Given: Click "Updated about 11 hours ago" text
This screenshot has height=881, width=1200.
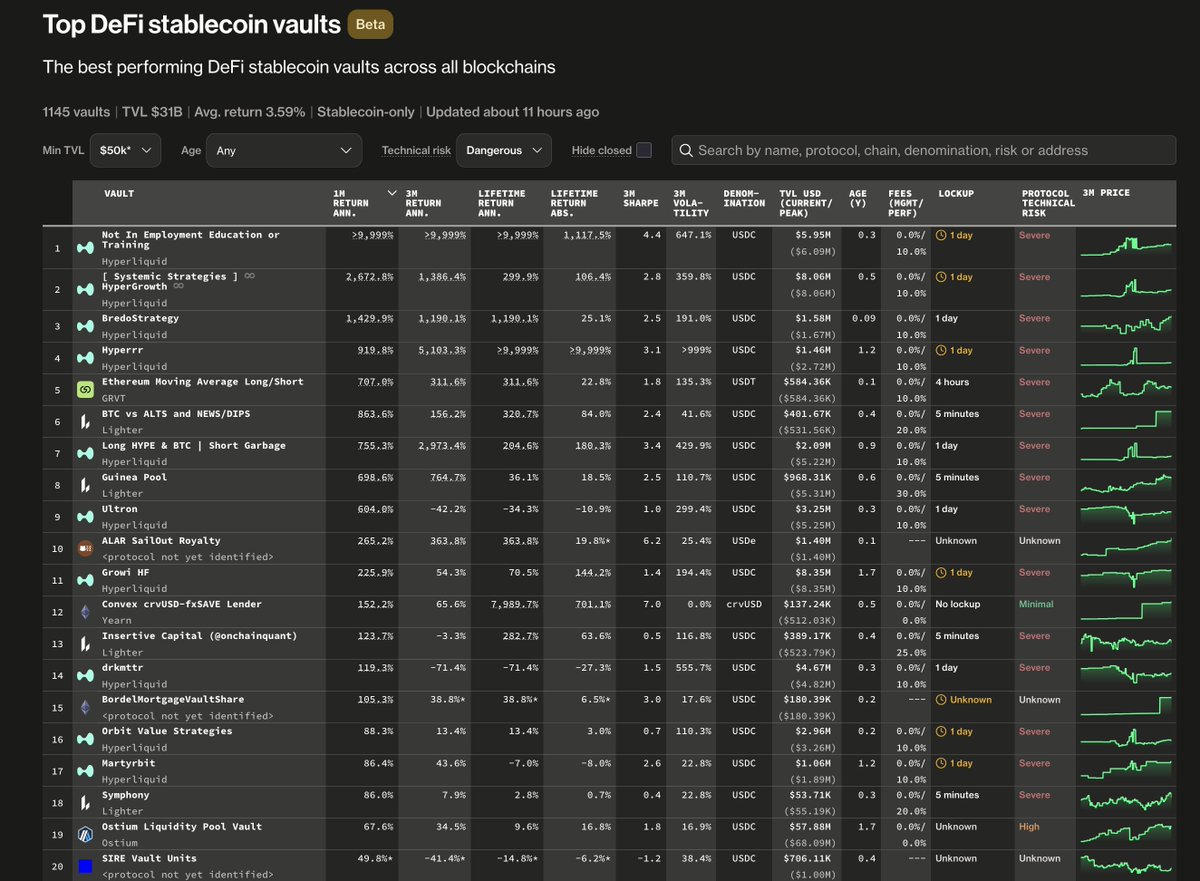Looking at the screenshot, I should (512, 112).
